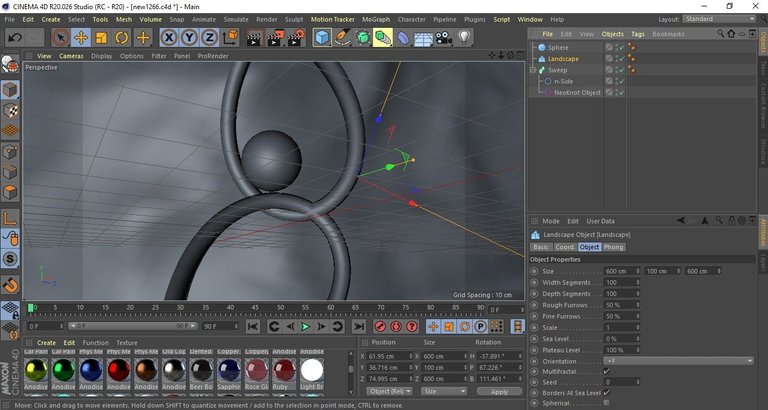This screenshot has width=768, height=410.
Task: Switch to the Phong tab
Action: coord(613,247)
